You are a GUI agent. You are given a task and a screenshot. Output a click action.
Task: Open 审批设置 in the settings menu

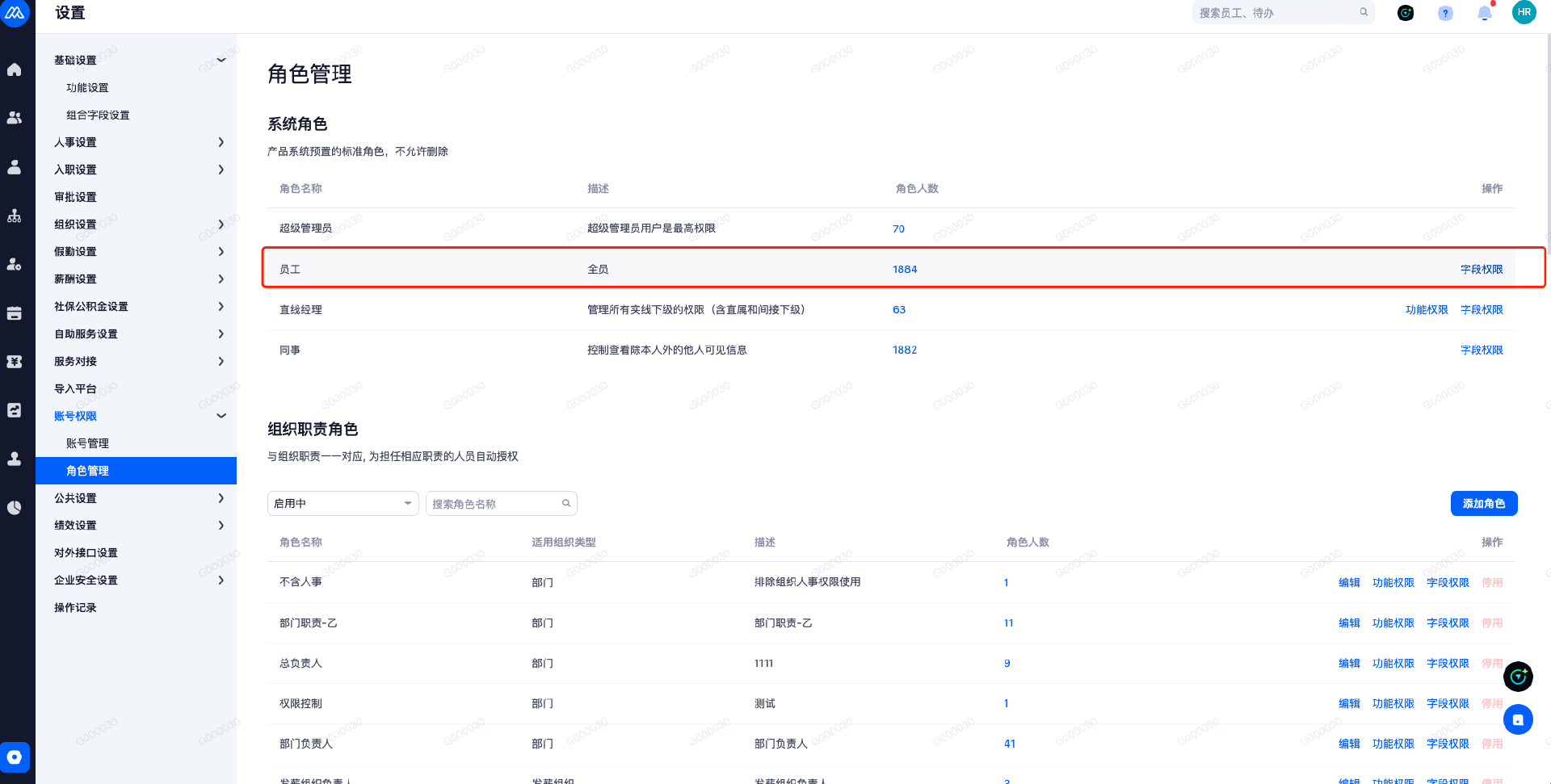click(x=75, y=197)
